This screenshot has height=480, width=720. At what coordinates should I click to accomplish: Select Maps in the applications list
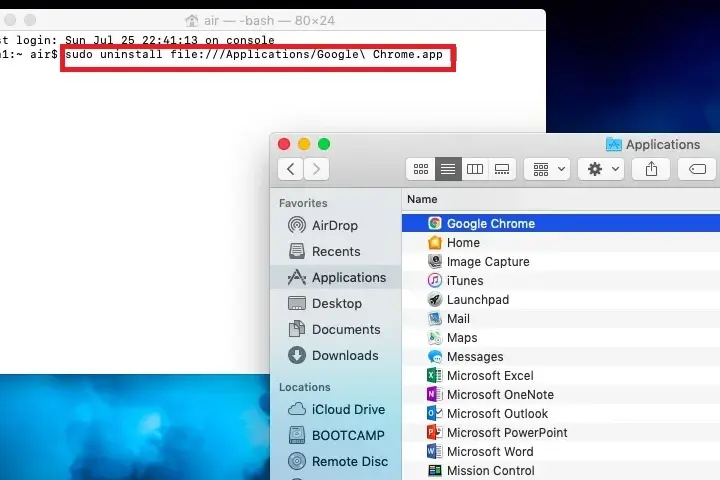pos(561,338)
